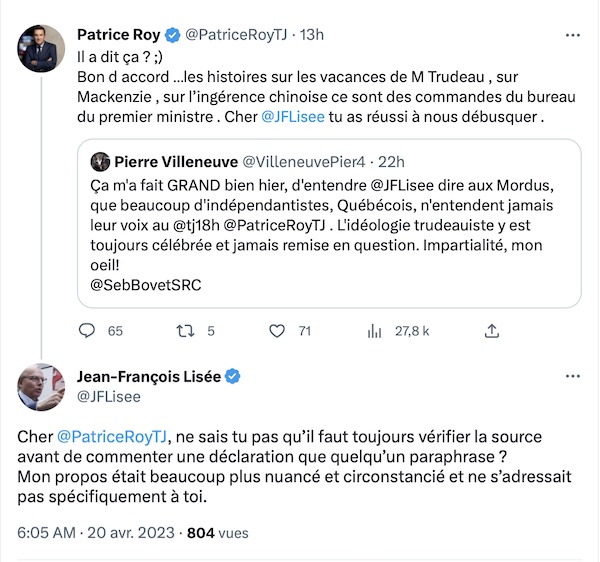
Task: Open the @JFLisee mention in Patrice's tweet
Action: [x=292, y=119]
